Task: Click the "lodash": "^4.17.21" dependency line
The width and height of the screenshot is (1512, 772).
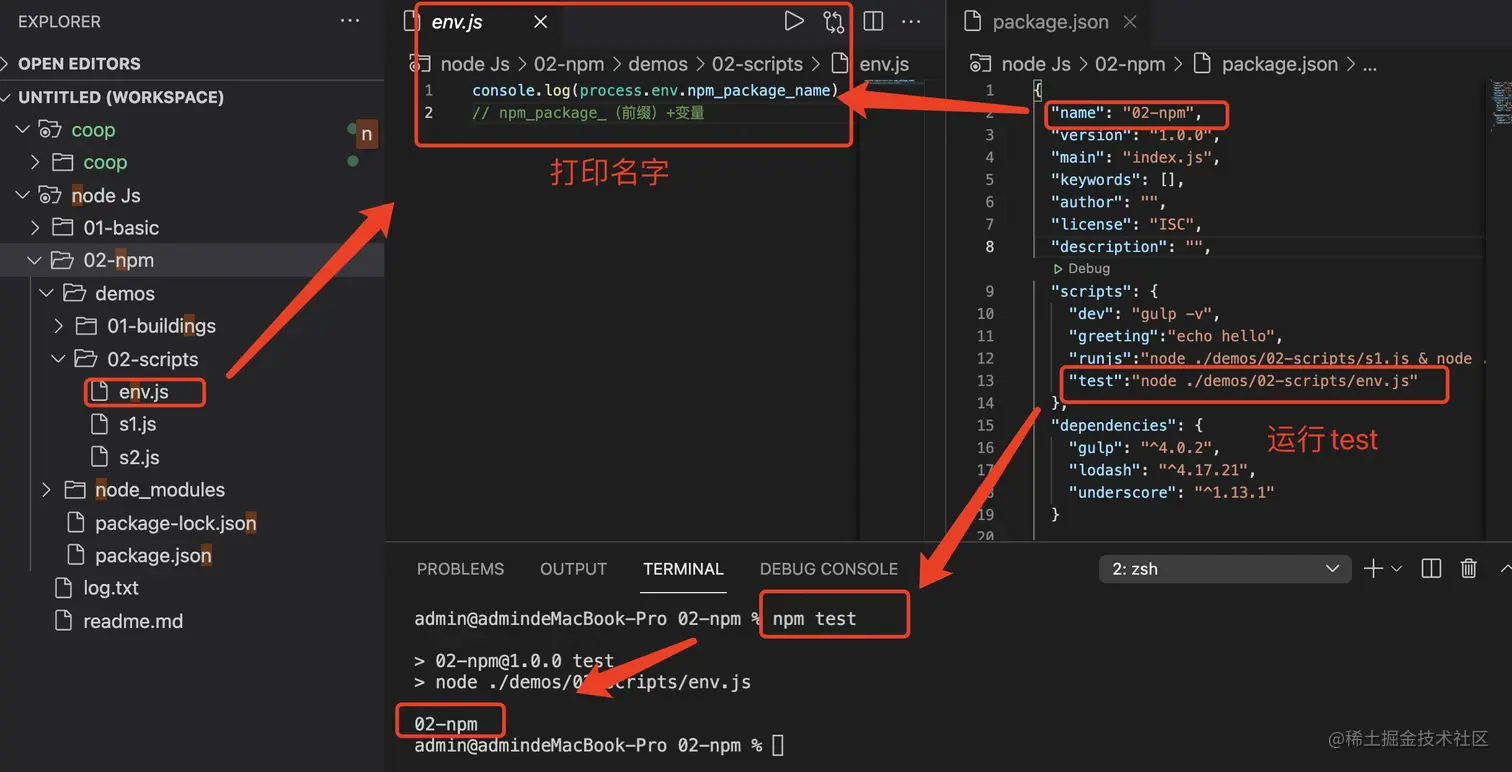Action: [1161, 469]
